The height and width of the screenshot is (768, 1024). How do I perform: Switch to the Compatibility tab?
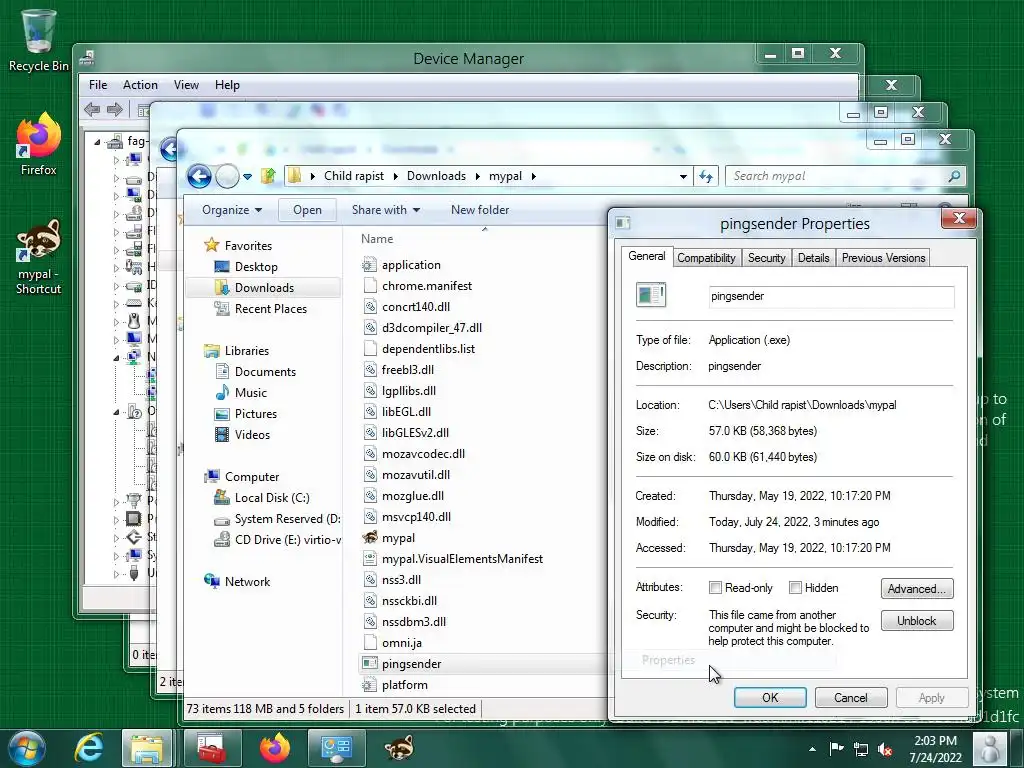pos(706,258)
